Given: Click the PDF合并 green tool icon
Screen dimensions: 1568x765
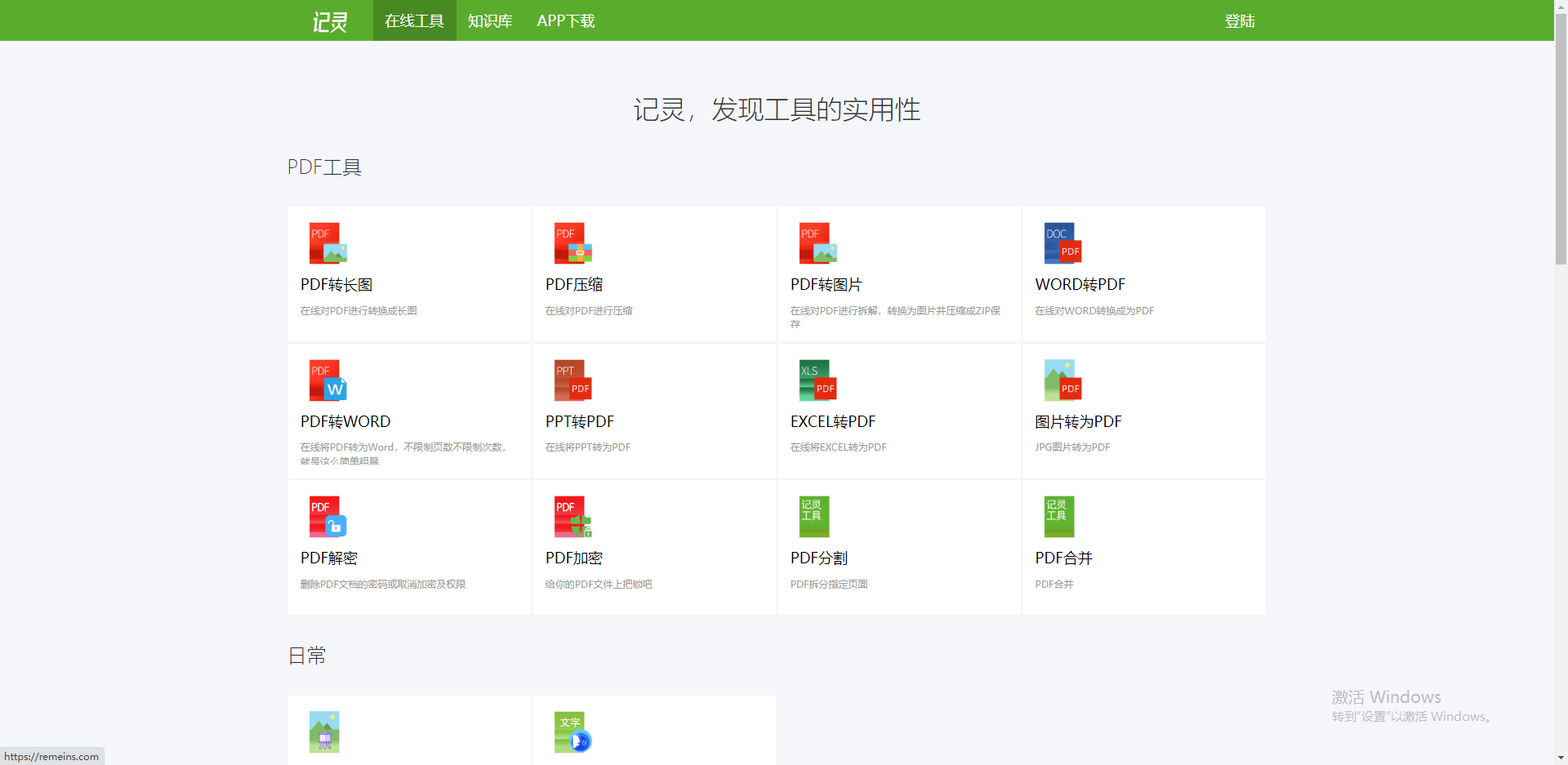Looking at the screenshot, I should tap(1059, 517).
